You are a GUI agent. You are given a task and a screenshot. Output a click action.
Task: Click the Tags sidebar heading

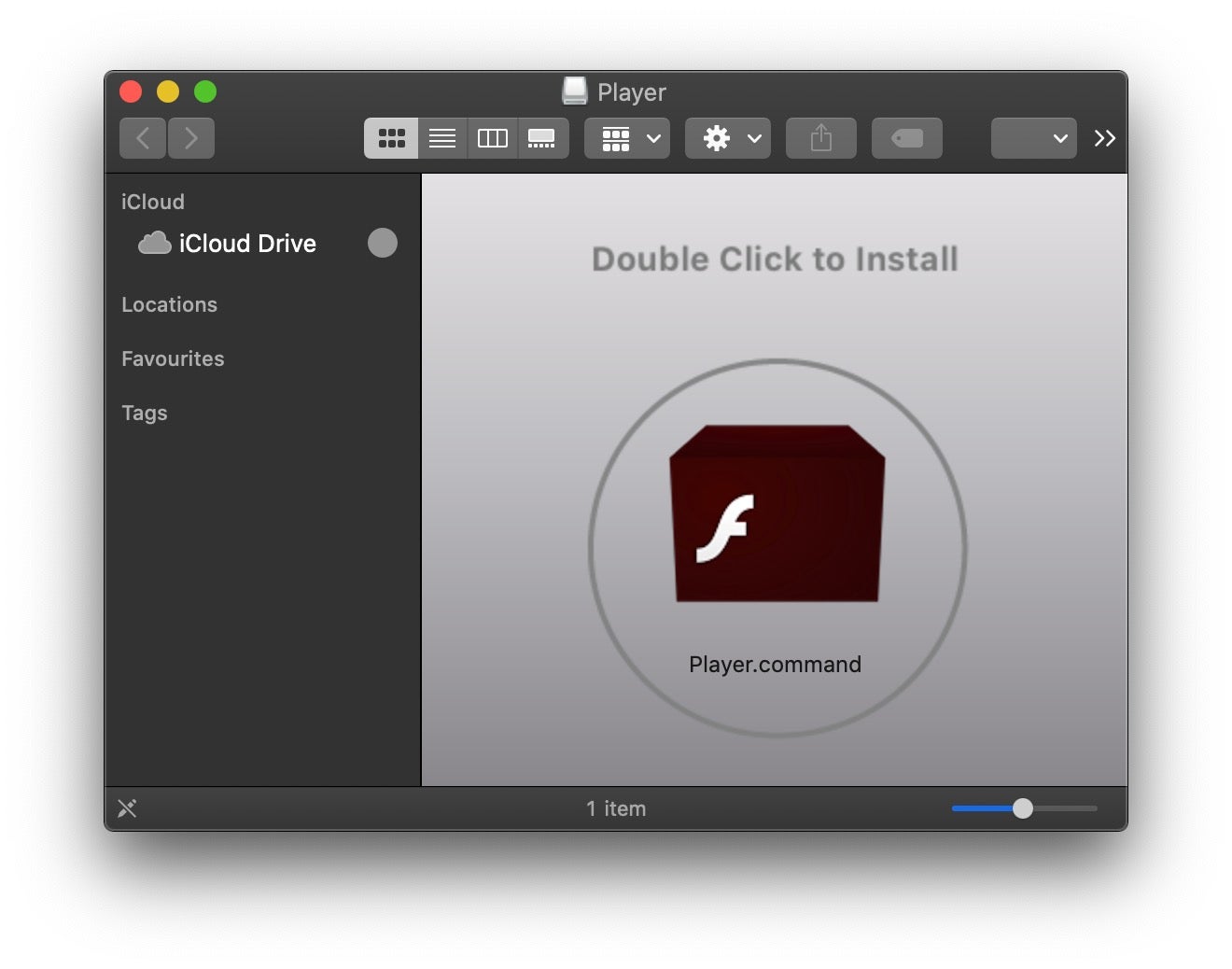click(145, 413)
